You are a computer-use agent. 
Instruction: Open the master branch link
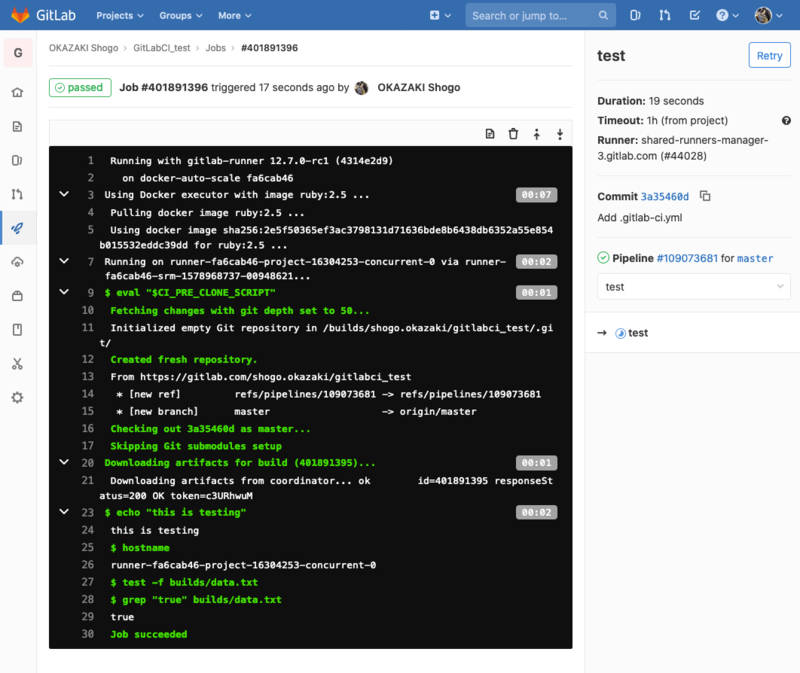(x=755, y=259)
